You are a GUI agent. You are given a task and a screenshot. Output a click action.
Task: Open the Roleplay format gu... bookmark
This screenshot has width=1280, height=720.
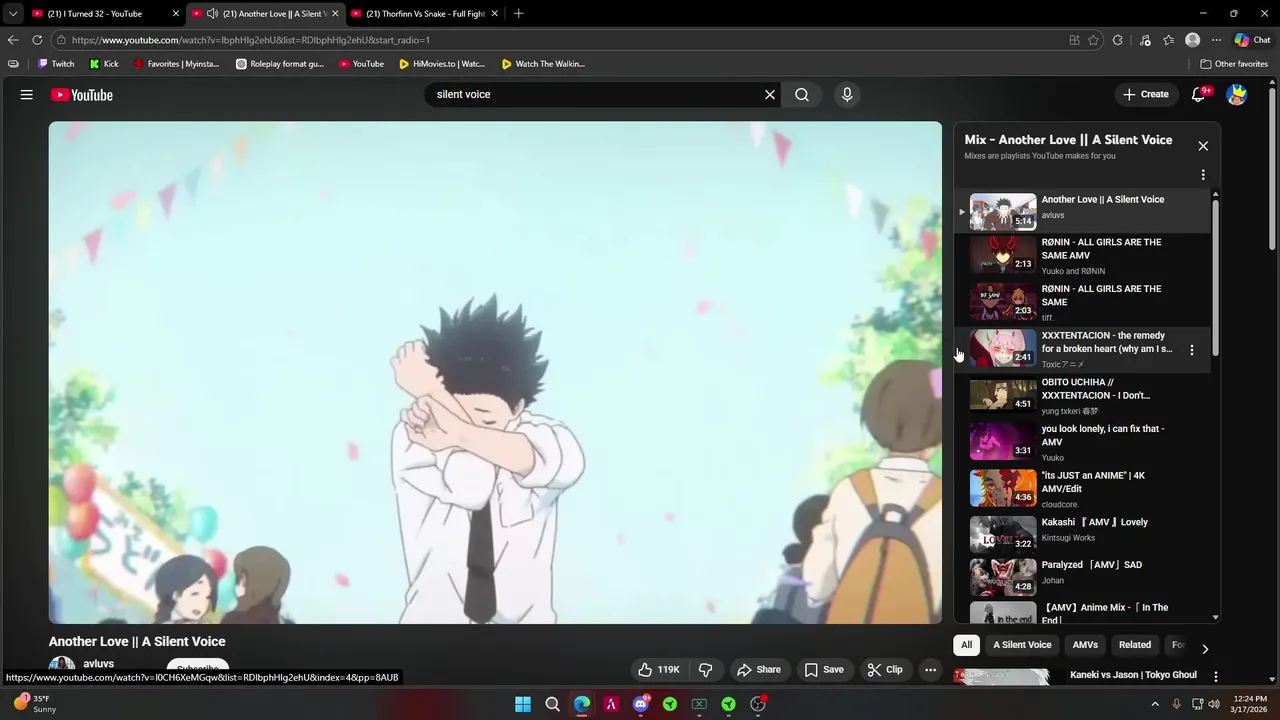280,64
